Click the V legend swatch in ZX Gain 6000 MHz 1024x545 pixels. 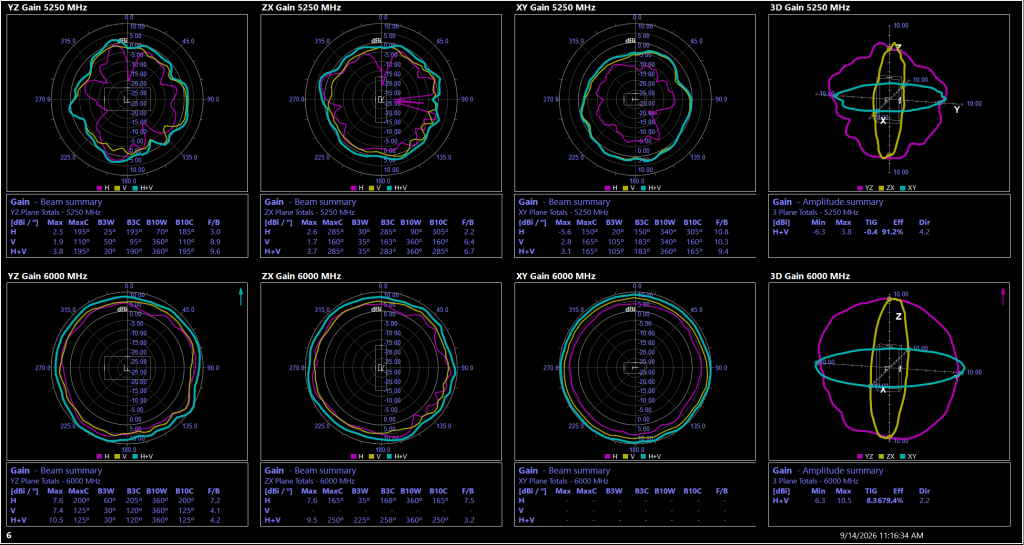(373, 456)
